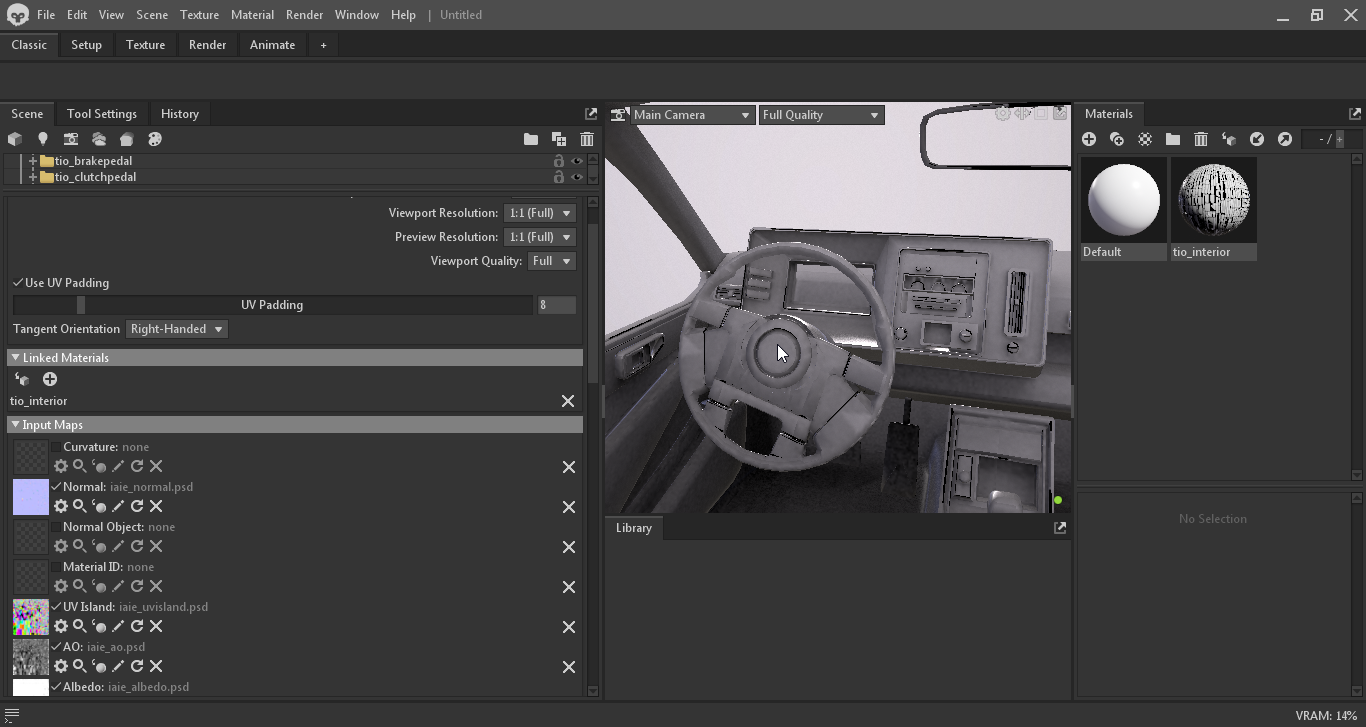
Task: Switch to Setup workspace tab
Action: [86, 45]
